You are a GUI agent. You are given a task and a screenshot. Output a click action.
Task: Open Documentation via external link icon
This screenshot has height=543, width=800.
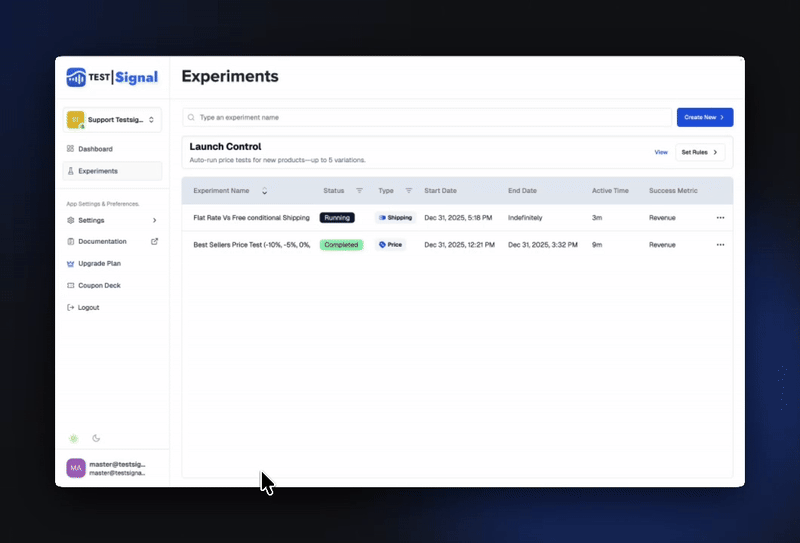(154, 242)
